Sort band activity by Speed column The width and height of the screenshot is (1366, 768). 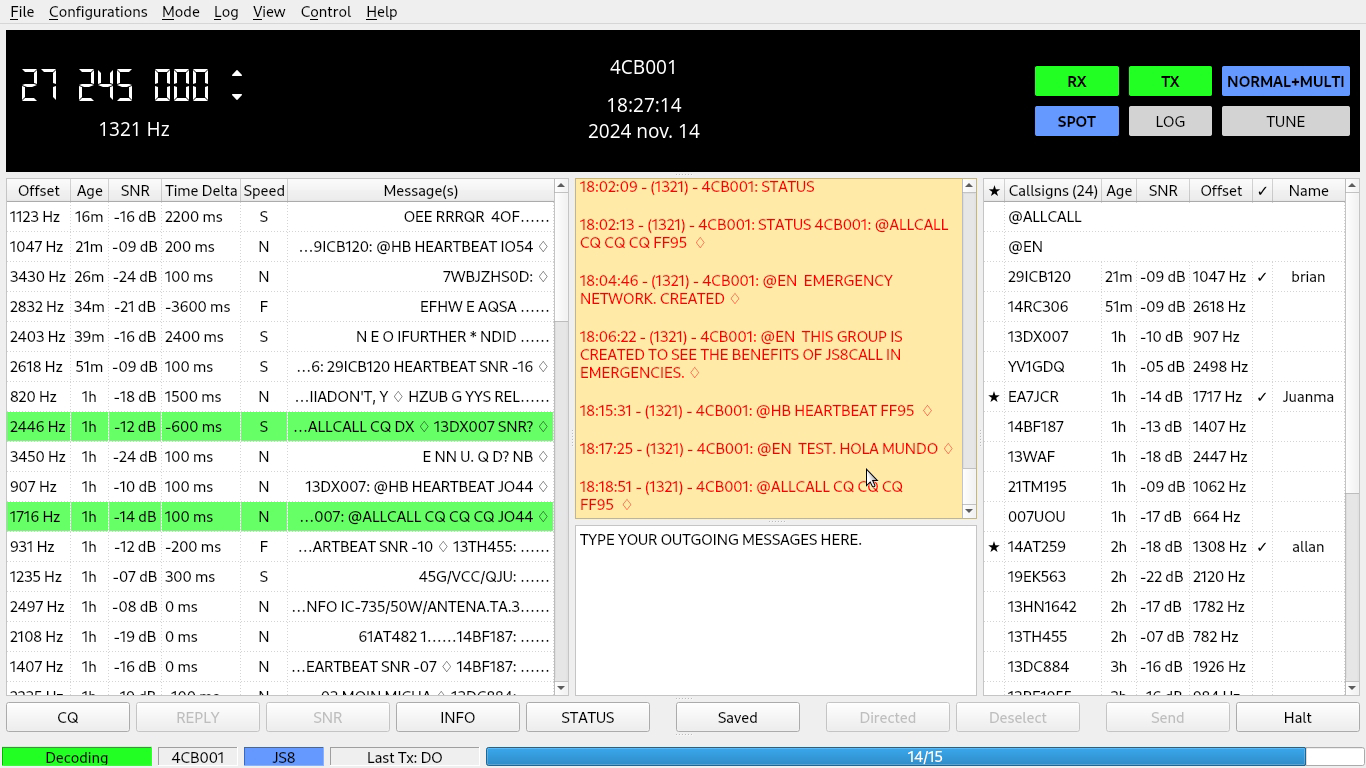[x=264, y=190]
